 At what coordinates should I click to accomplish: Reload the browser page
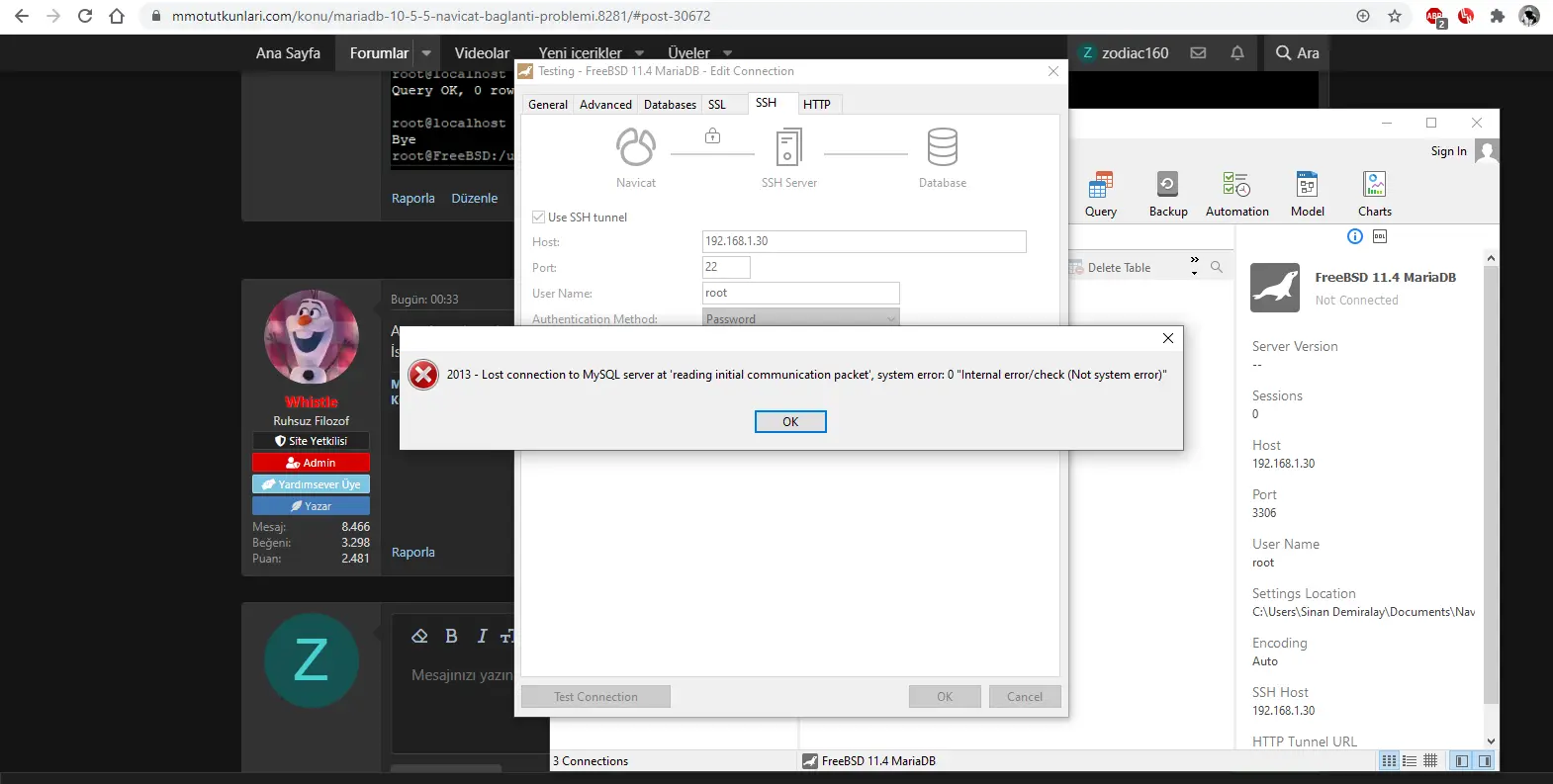85,16
